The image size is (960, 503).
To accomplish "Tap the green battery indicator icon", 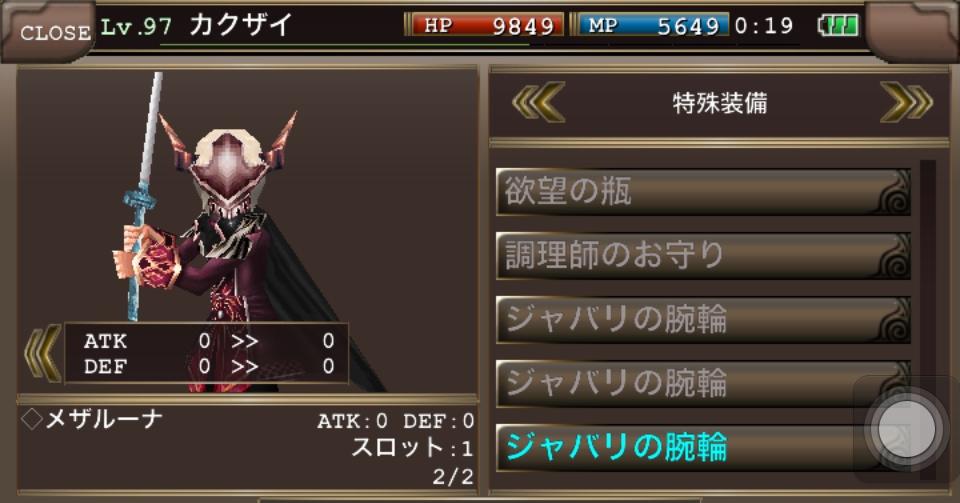I will click(x=838, y=26).
